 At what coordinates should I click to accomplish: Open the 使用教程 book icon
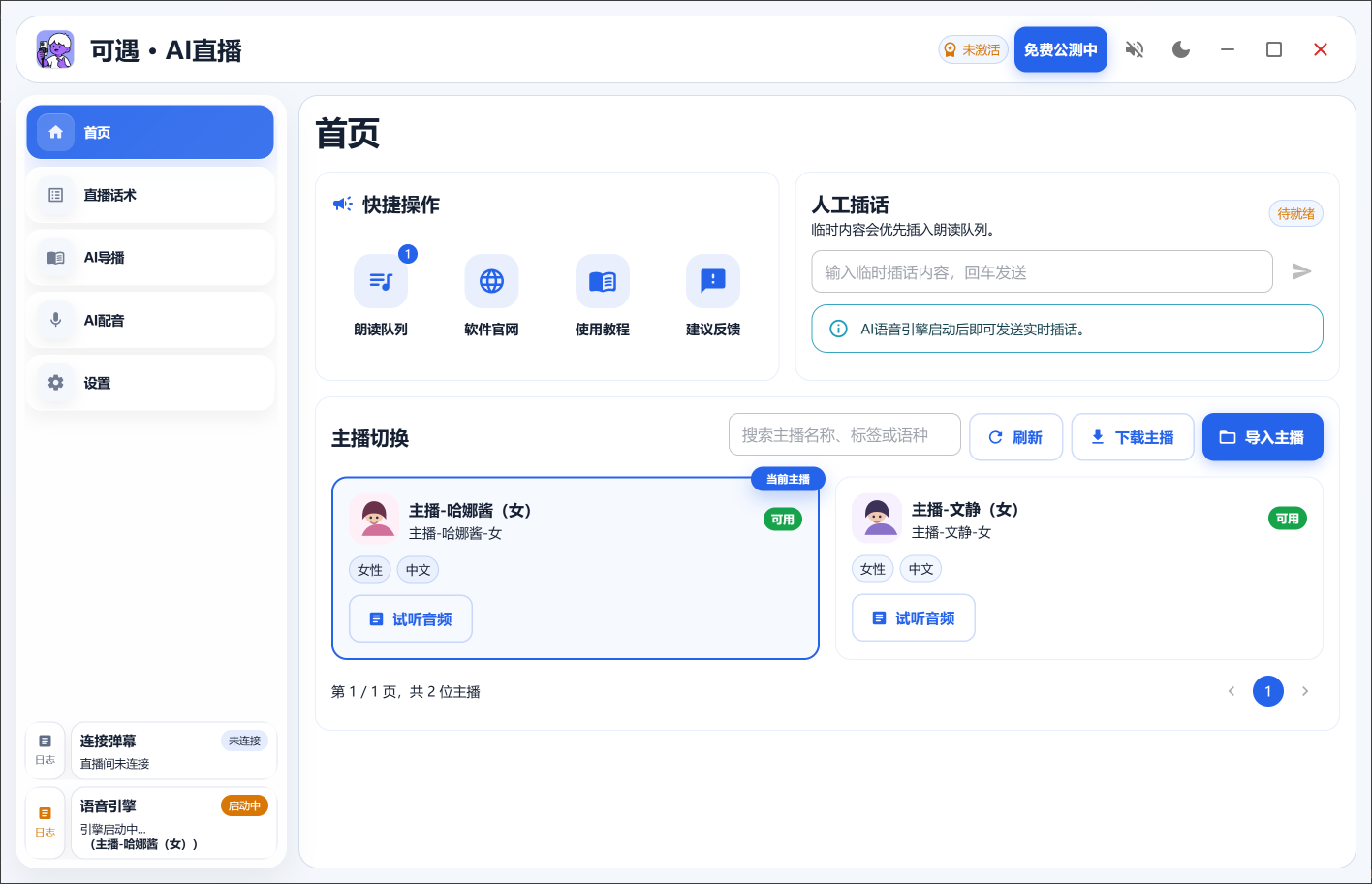tap(603, 281)
